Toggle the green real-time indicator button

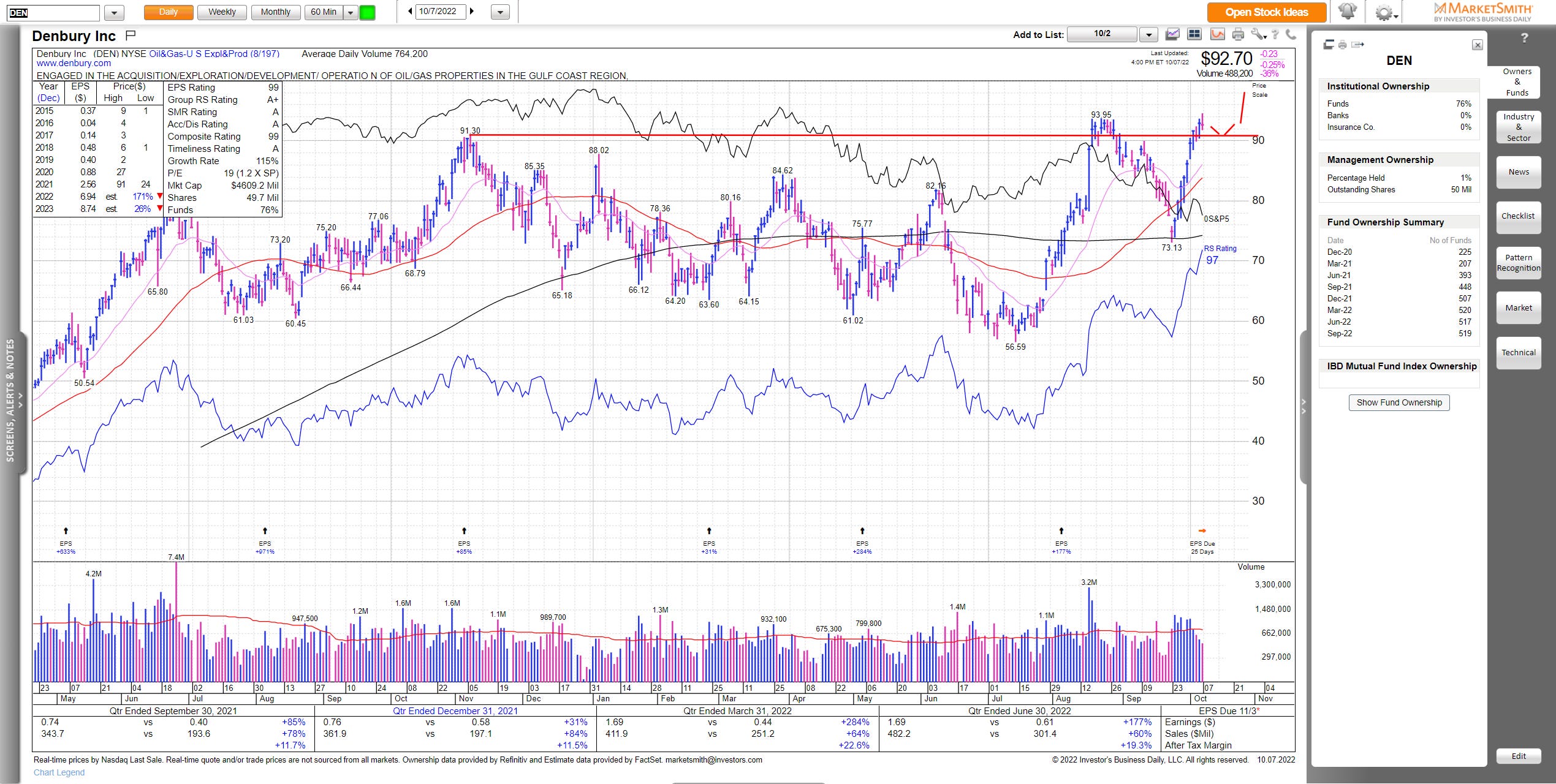pyautogui.click(x=367, y=12)
